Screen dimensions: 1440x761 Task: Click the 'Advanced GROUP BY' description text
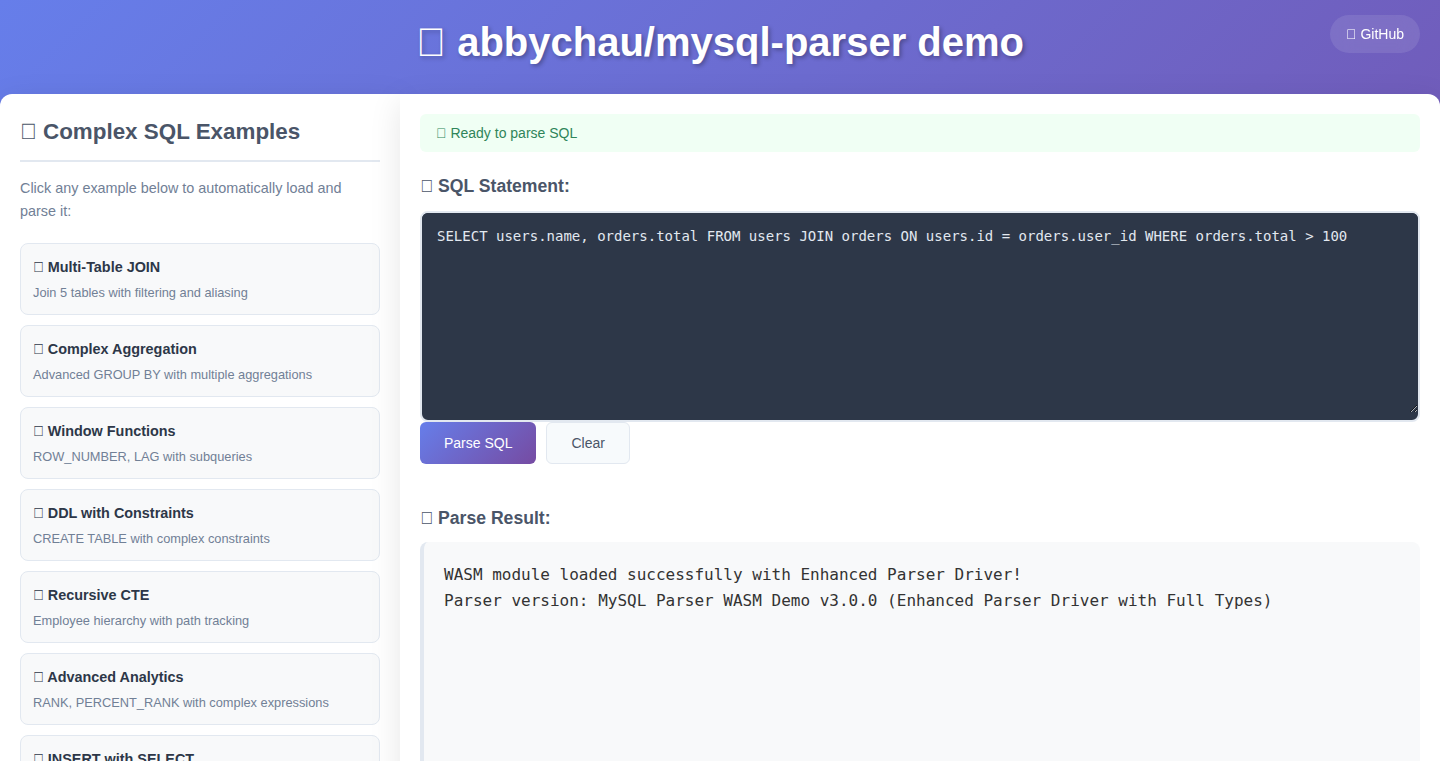[x=172, y=375]
